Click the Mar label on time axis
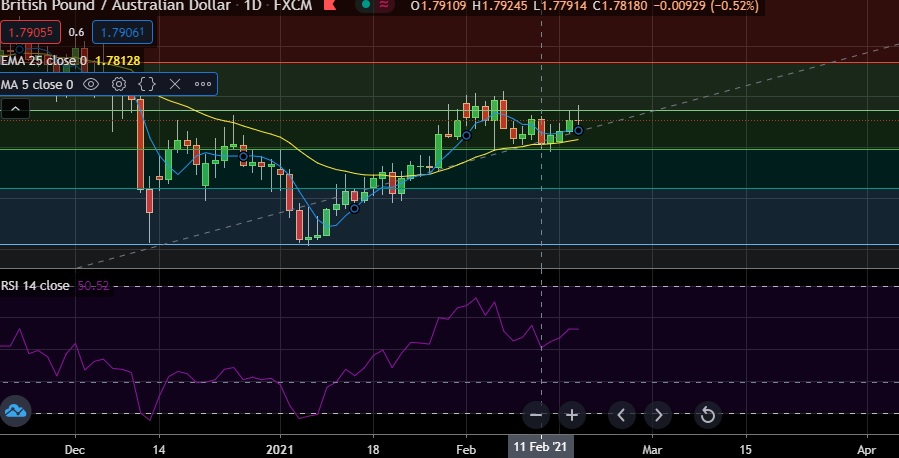 (652, 450)
